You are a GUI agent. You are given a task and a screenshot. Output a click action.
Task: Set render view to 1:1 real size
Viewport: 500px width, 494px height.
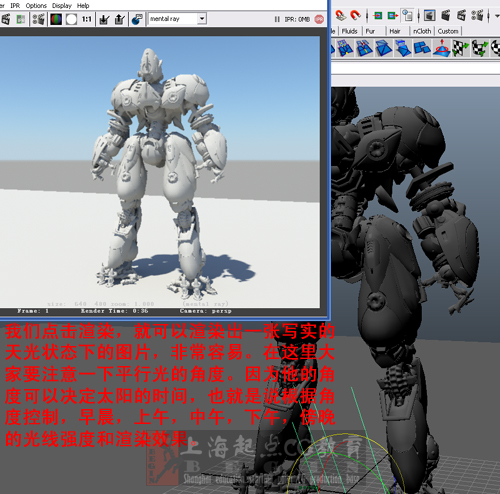point(87,19)
